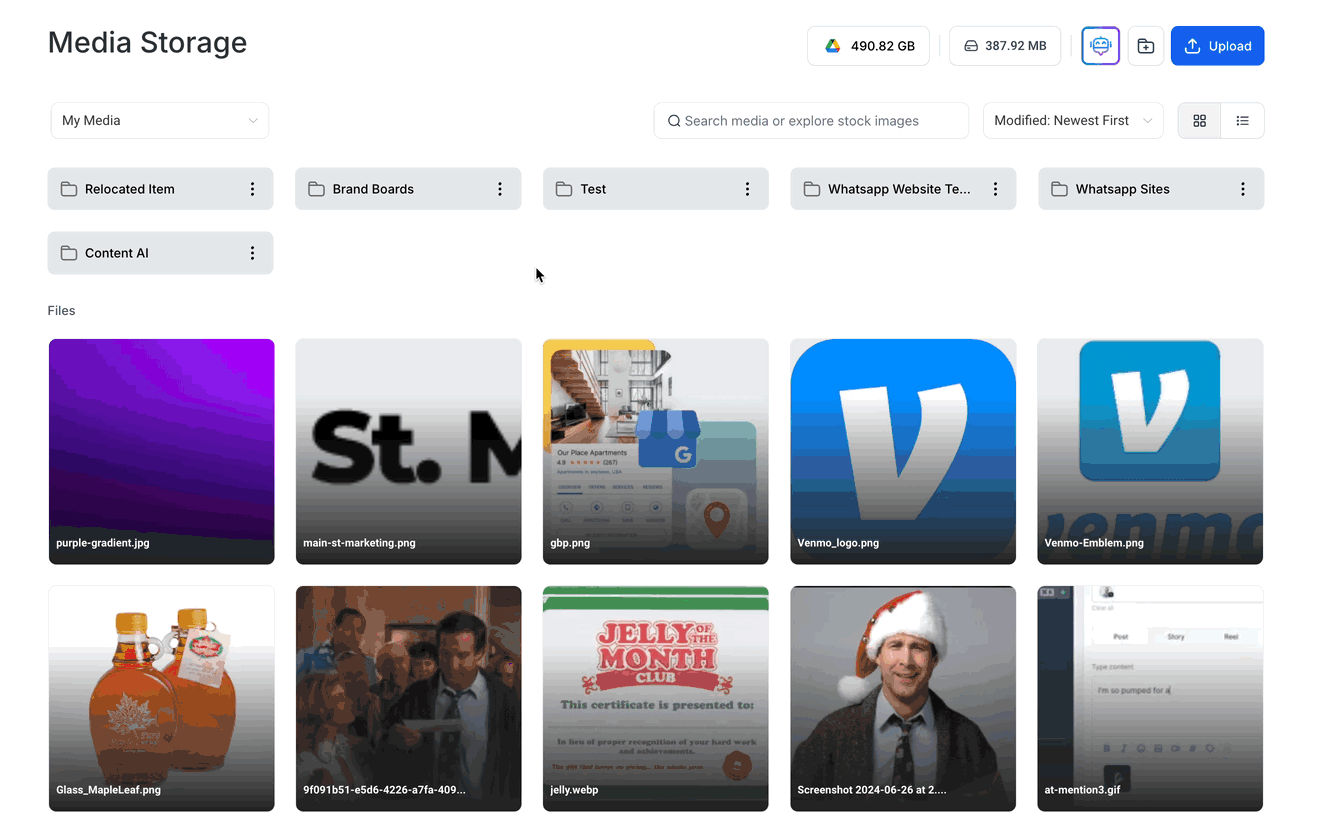Expand the My Media dropdown
Screen dimensions: 1334x824
click(x=160, y=120)
